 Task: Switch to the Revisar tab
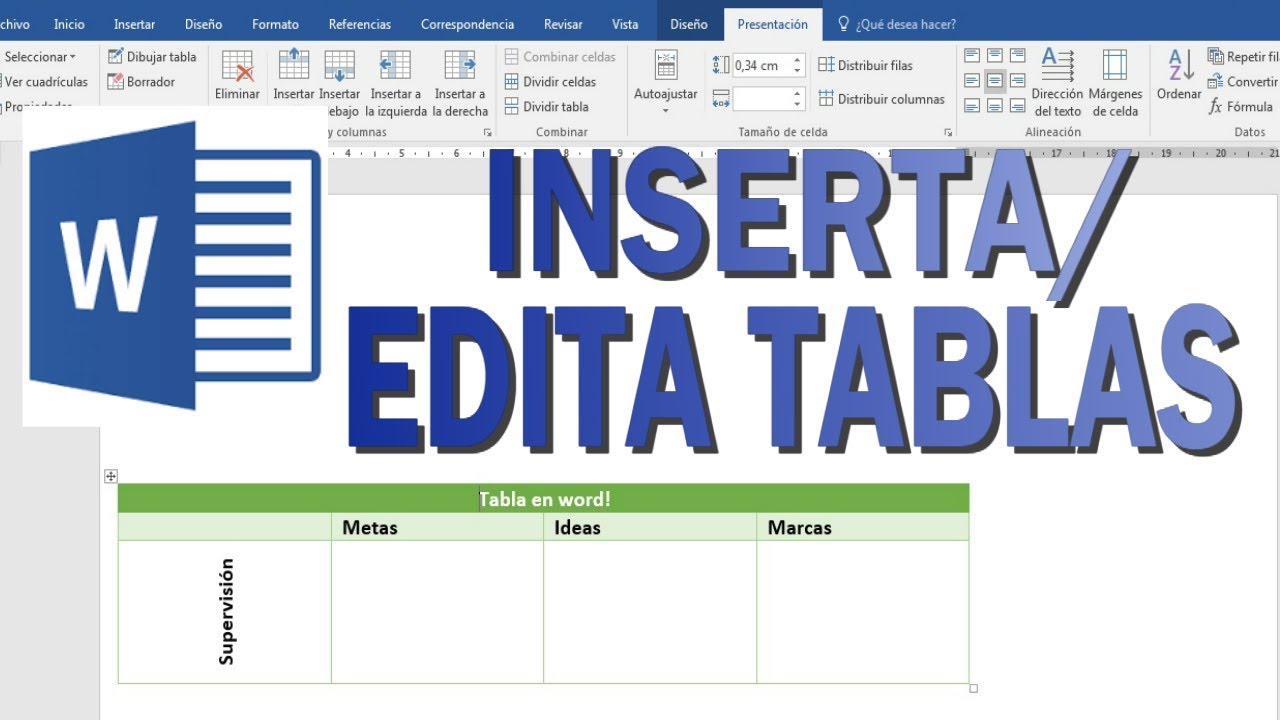coord(563,24)
